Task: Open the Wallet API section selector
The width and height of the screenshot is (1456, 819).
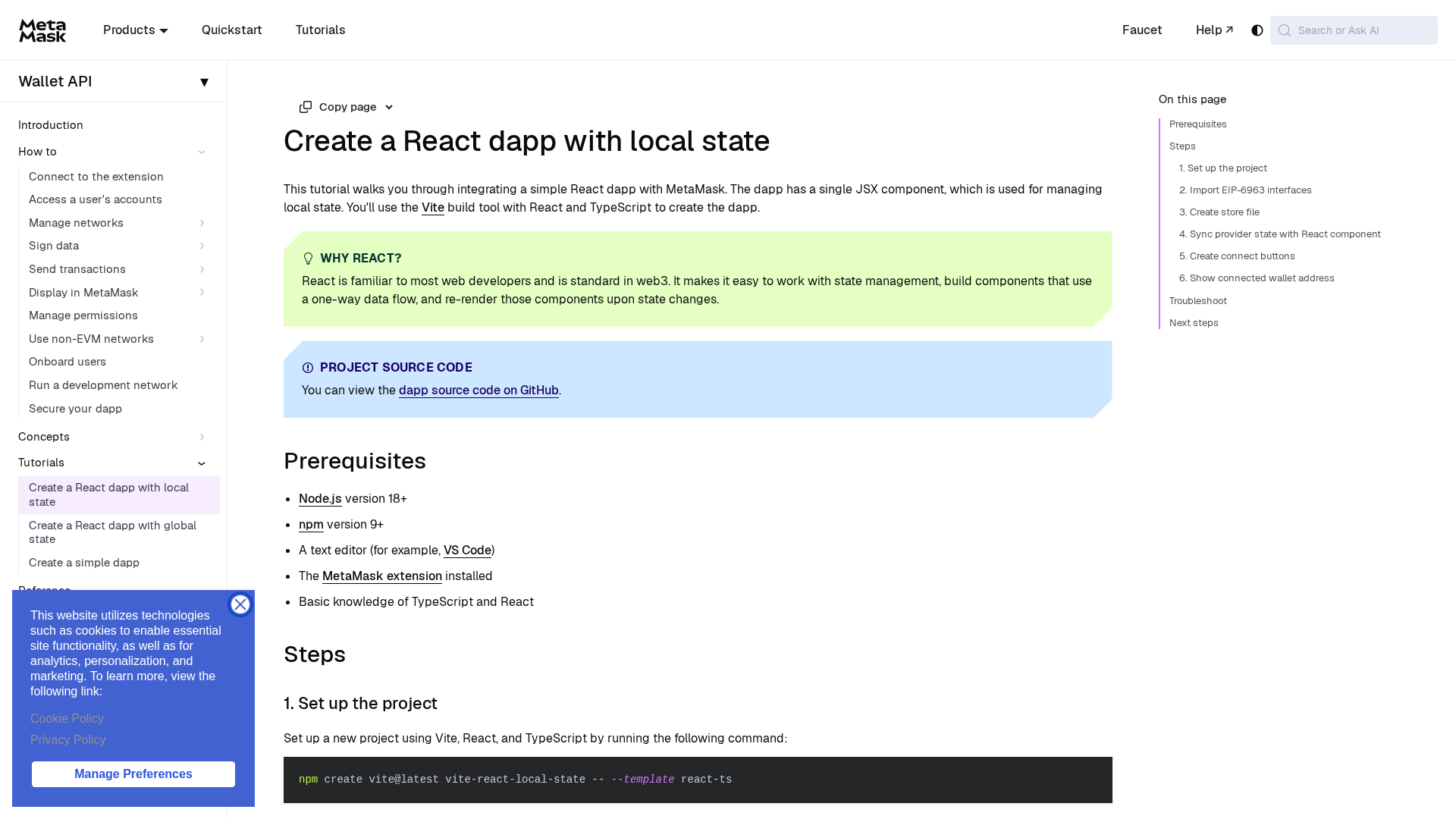Action: coord(114,81)
